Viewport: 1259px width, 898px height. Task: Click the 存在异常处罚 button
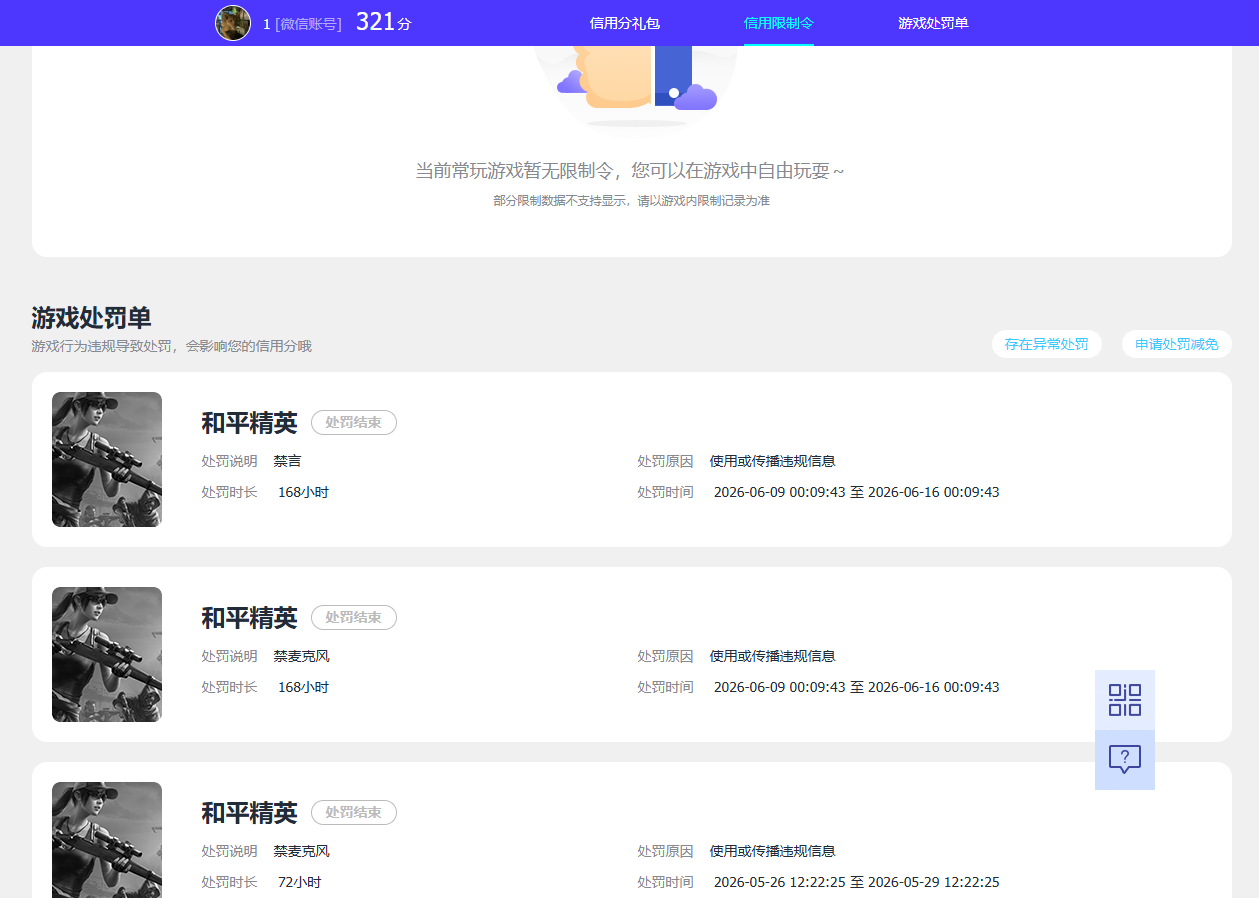(1047, 344)
